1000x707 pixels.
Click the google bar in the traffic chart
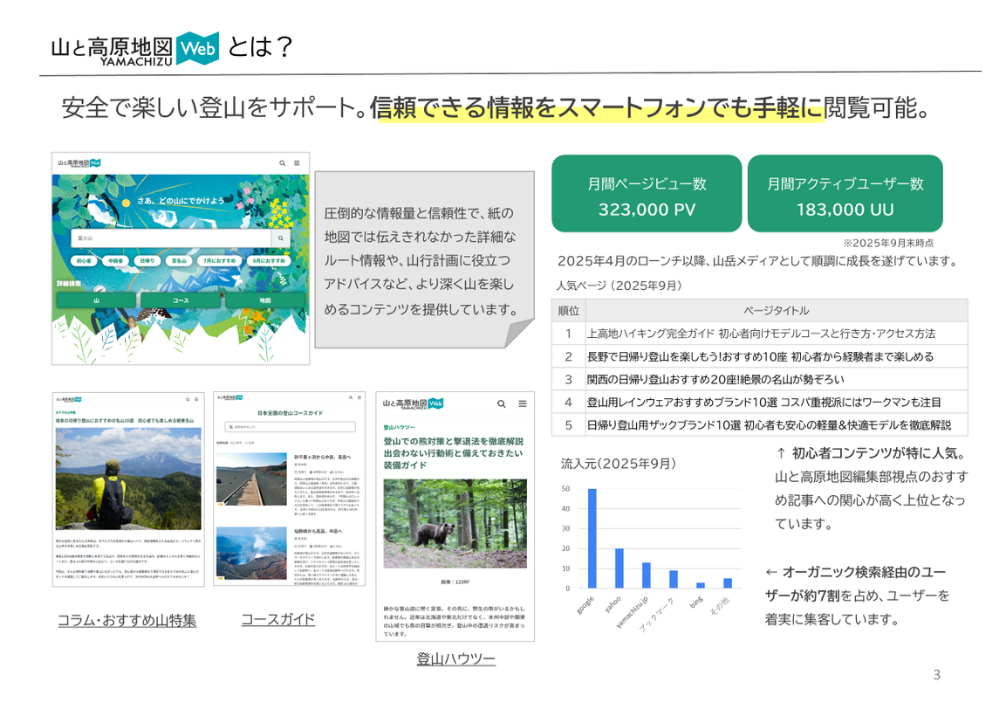pyautogui.click(x=592, y=538)
